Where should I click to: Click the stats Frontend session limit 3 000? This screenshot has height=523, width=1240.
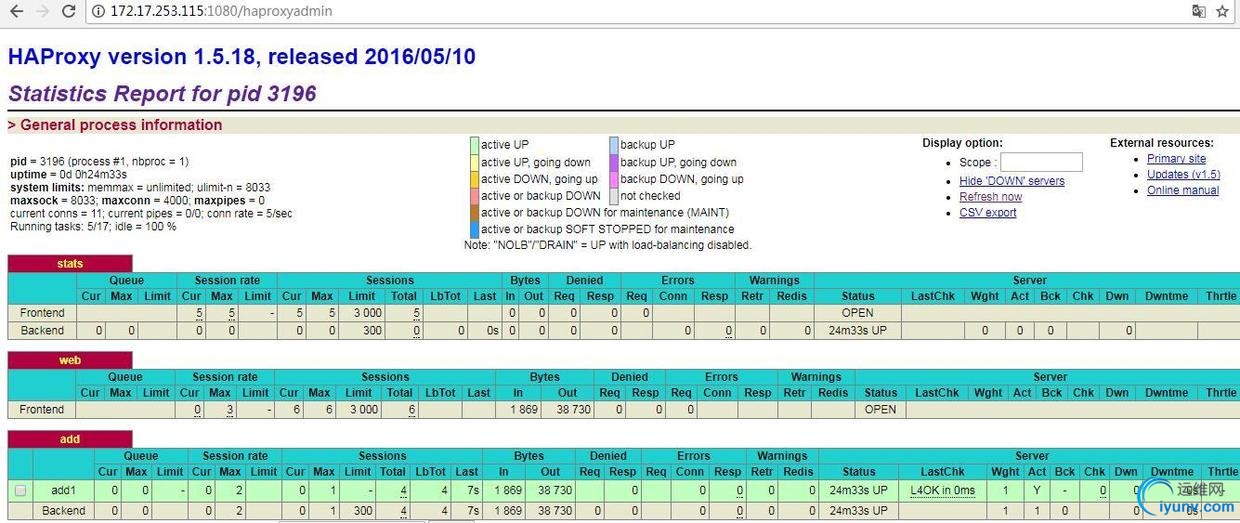point(366,313)
